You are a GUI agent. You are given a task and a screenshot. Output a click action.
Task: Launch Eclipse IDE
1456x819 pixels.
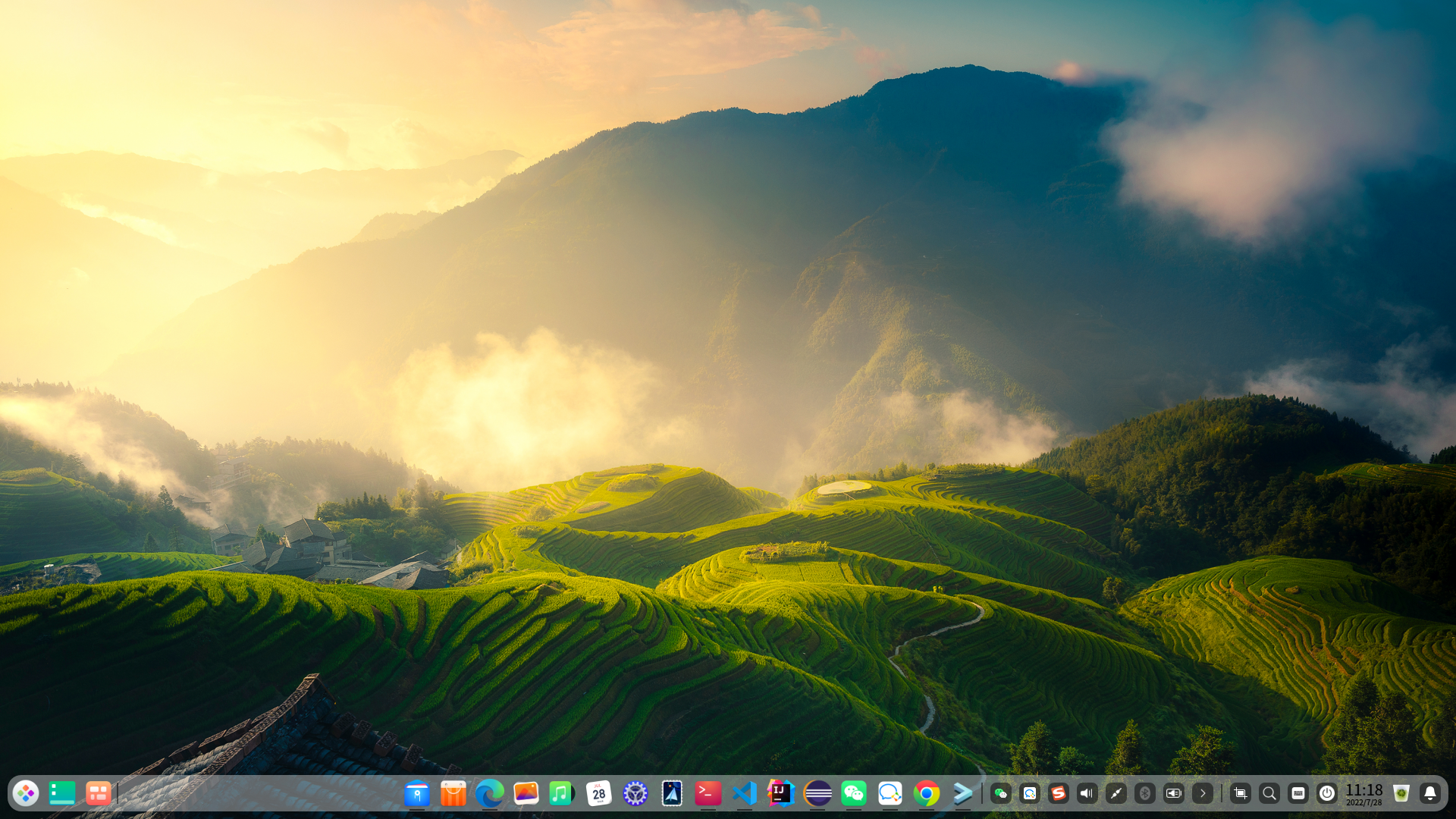816,793
